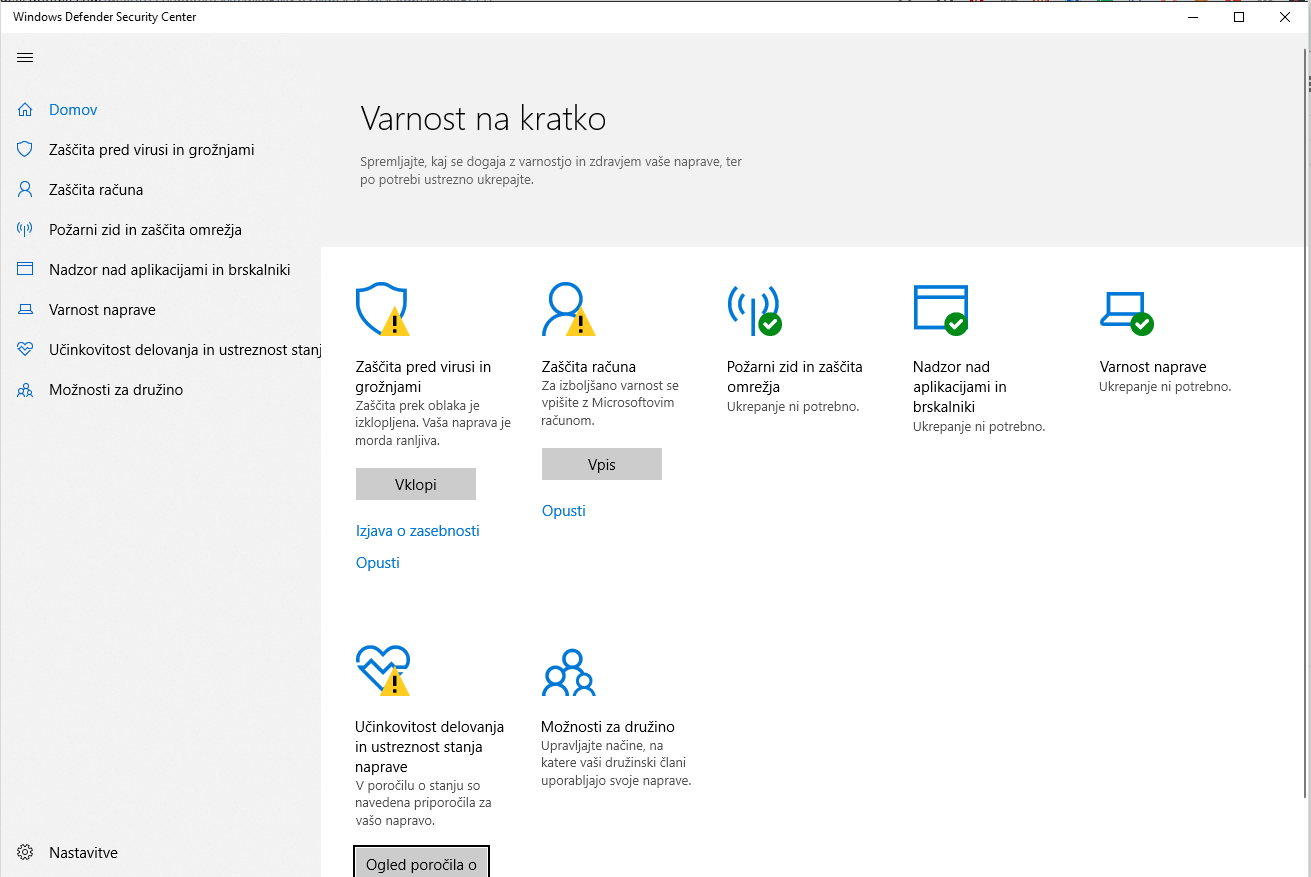
Task: Click the firewall antenna icon in the sidebar
Action: (x=25, y=230)
